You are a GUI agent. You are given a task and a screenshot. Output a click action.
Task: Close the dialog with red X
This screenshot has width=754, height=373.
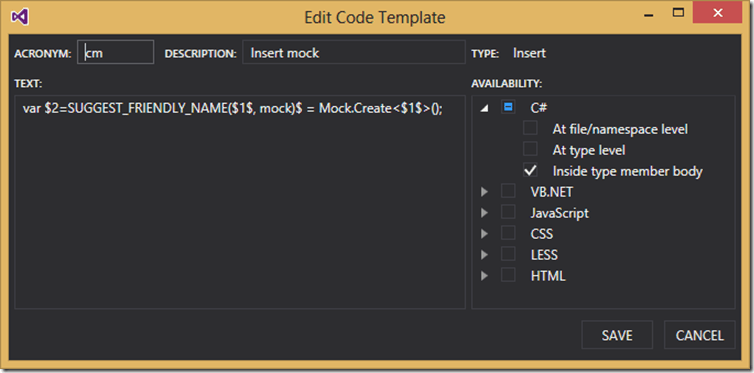(718, 13)
